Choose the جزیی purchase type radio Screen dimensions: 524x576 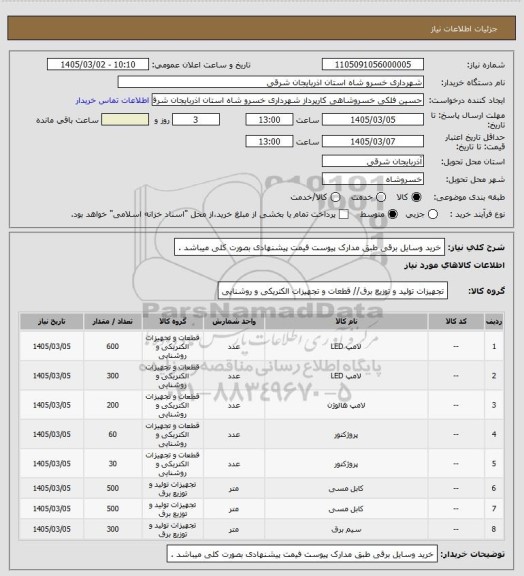click(433, 214)
